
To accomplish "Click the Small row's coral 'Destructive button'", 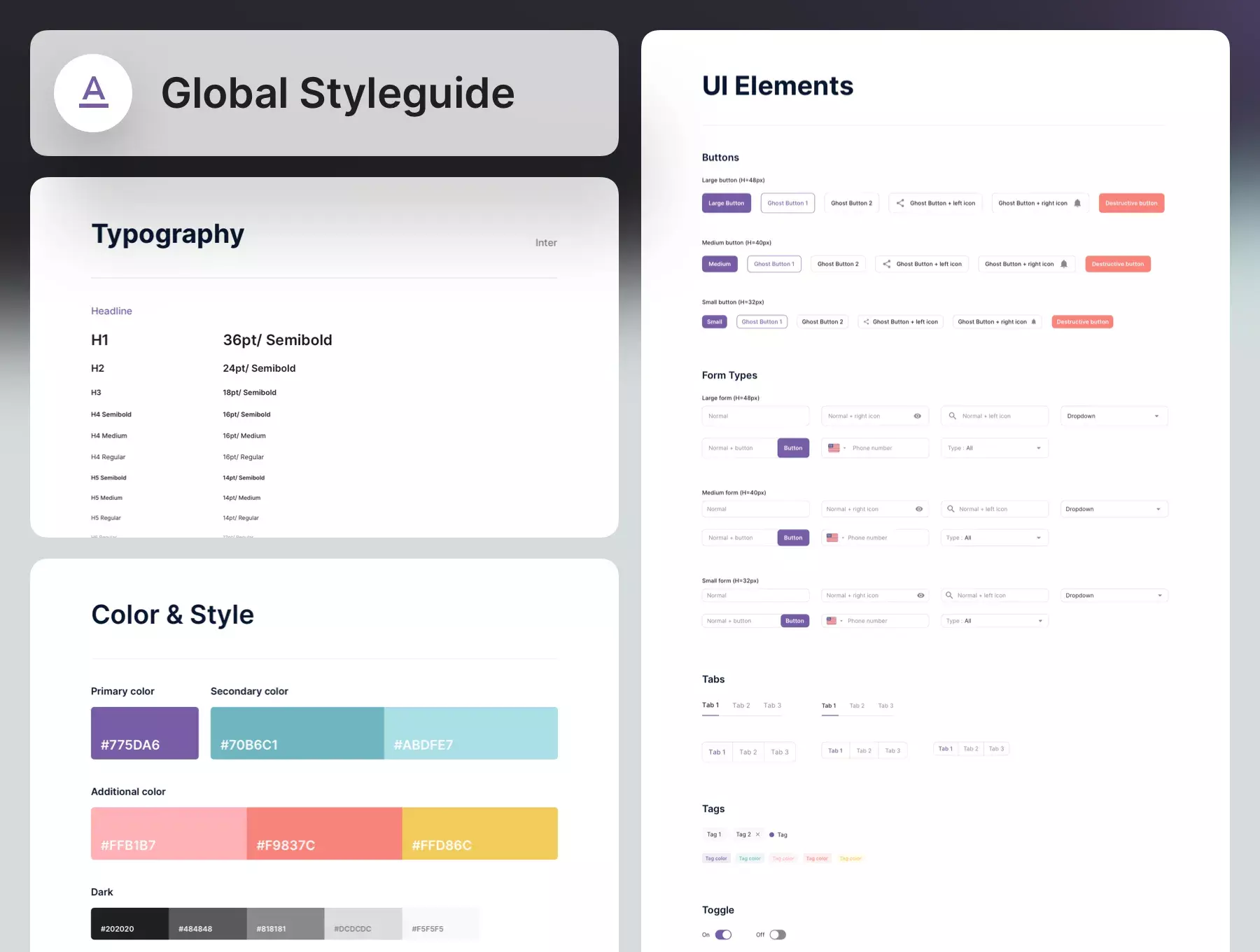I will pos(1082,322).
